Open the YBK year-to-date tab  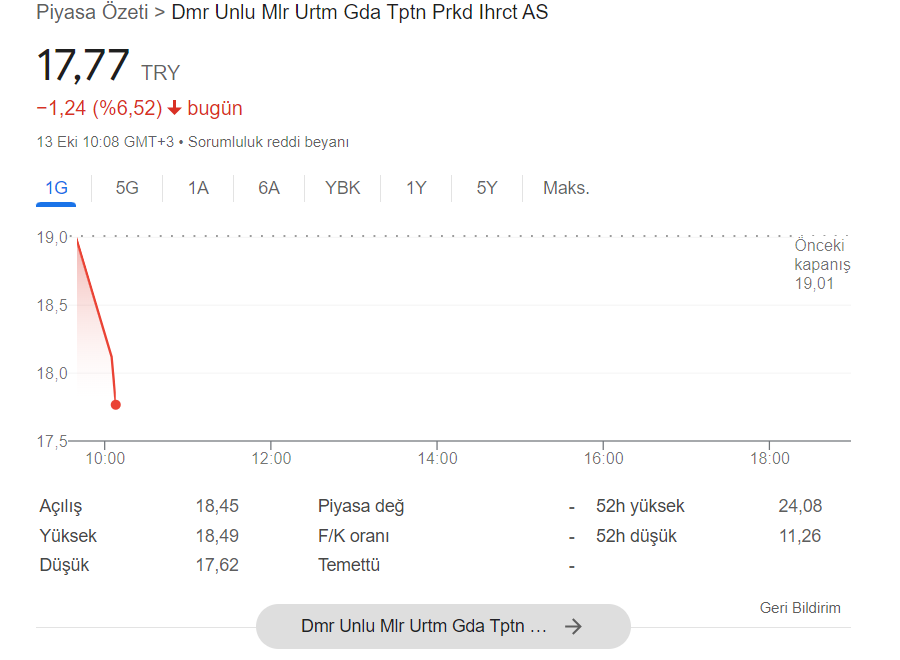(x=343, y=188)
